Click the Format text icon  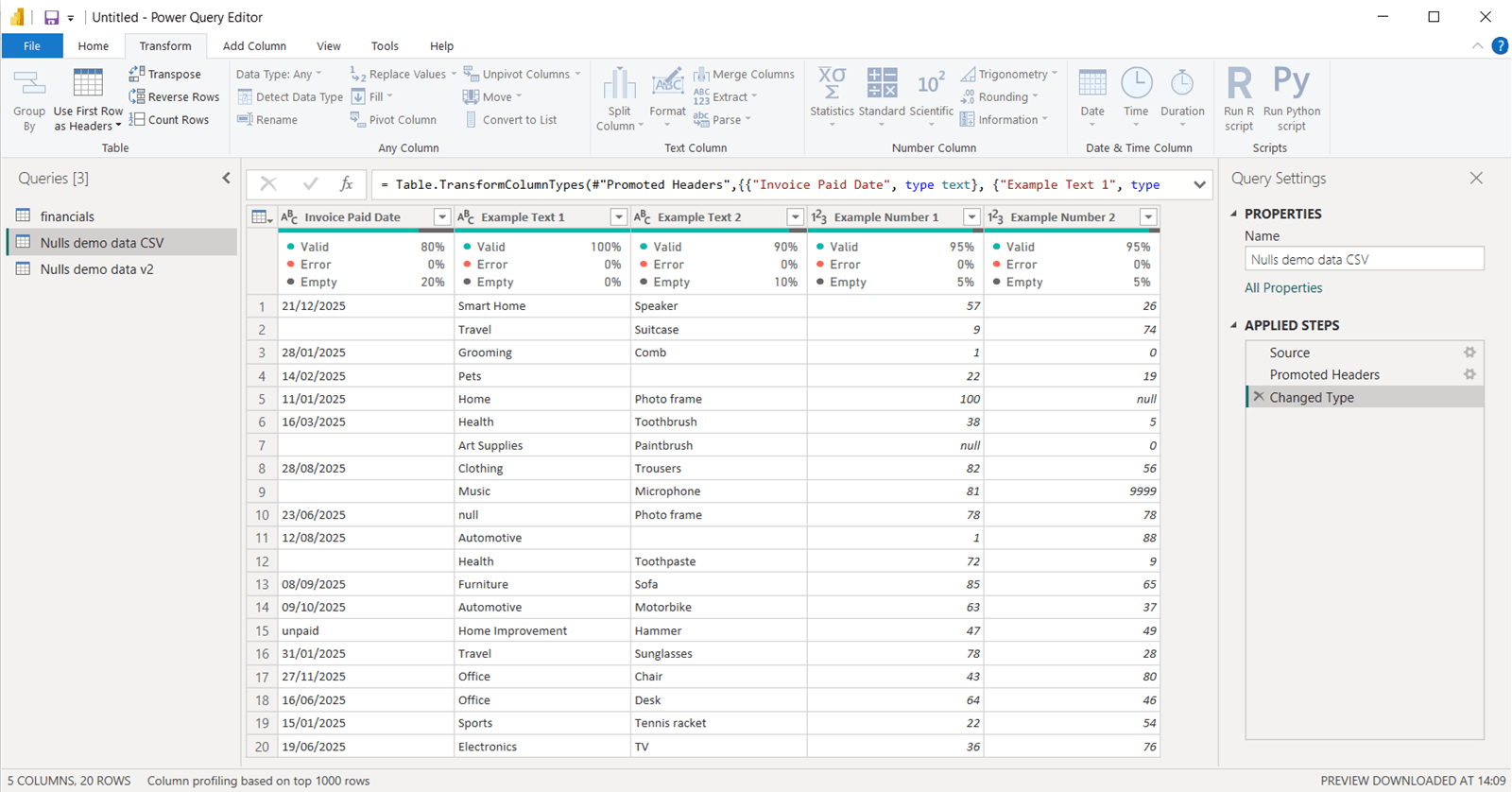point(668,84)
